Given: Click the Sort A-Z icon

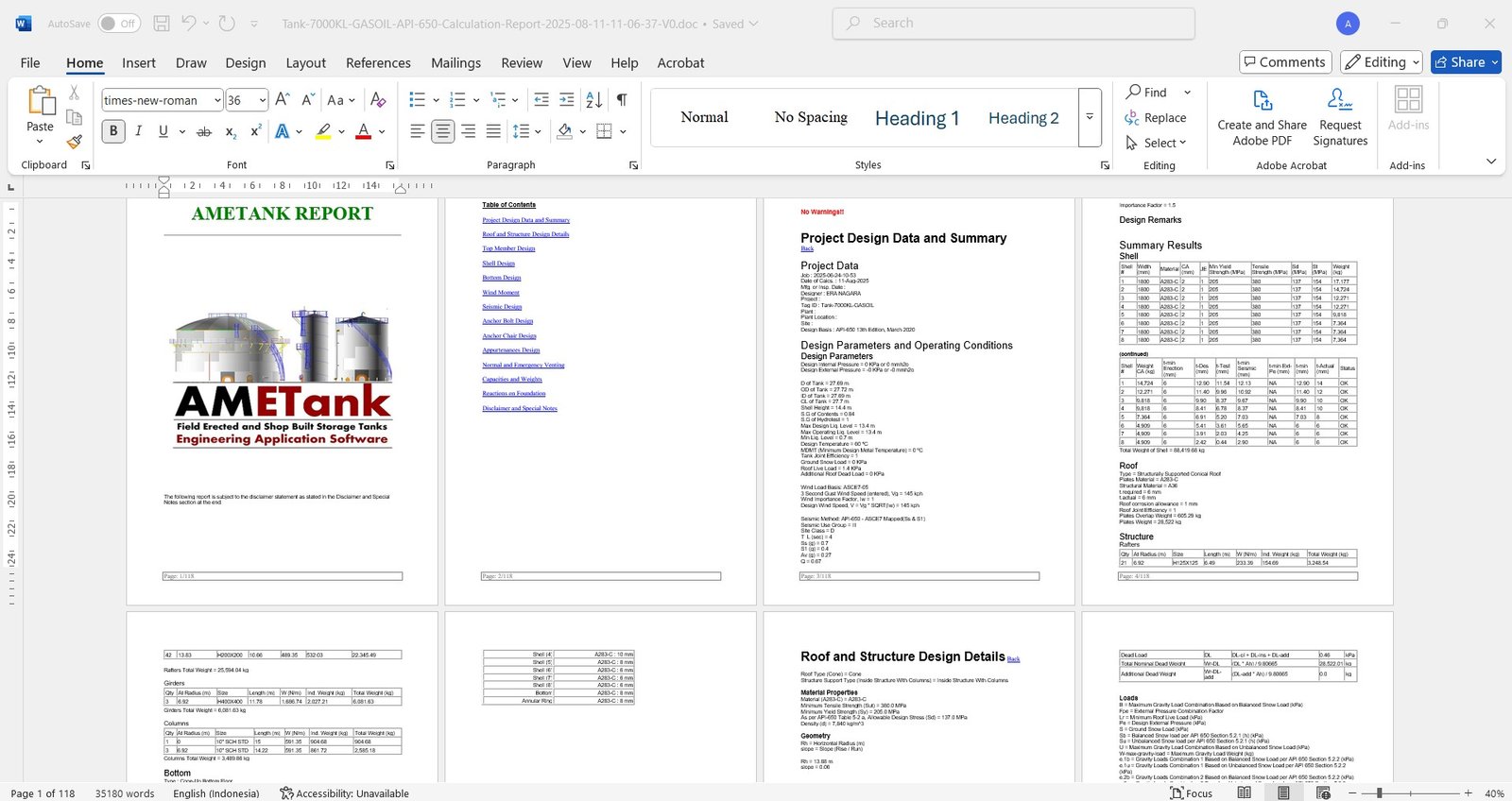Looking at the screenshot, I should click(x=594, y=100).
